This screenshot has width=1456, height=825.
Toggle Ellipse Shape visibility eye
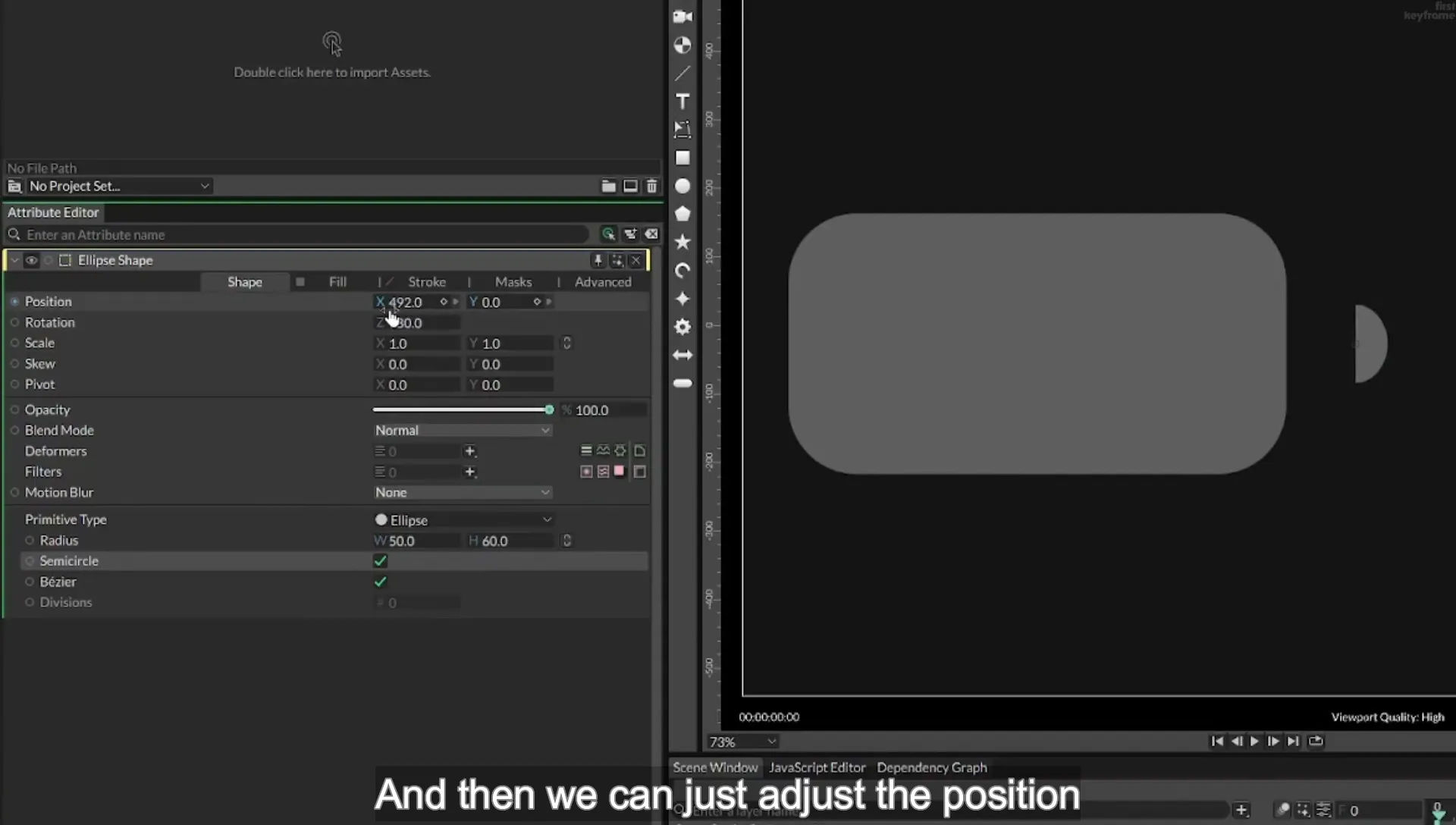[31, 261]
